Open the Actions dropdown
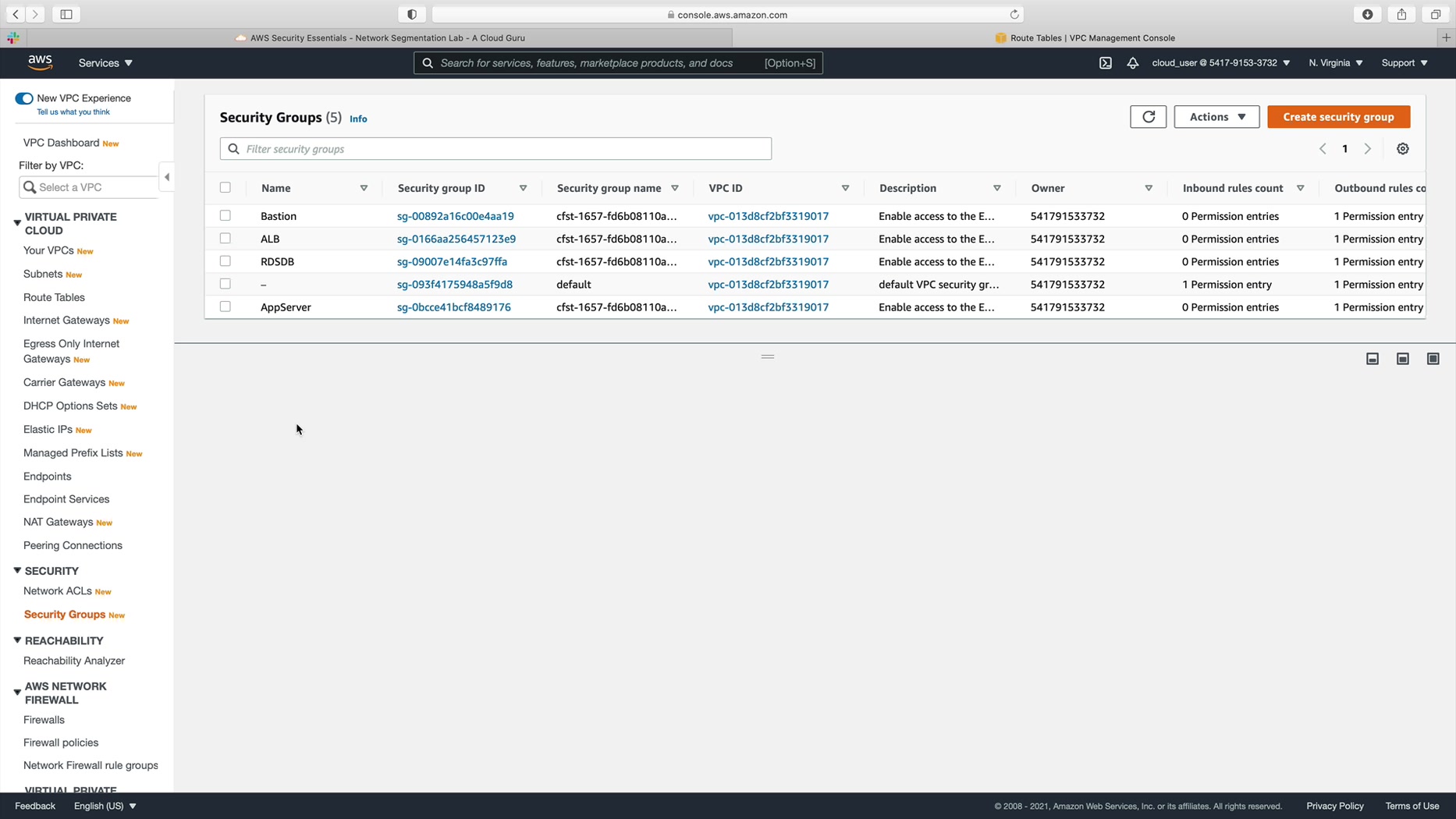The height and width of the screenshot is (819, 1456). (x=1216, y=117)
